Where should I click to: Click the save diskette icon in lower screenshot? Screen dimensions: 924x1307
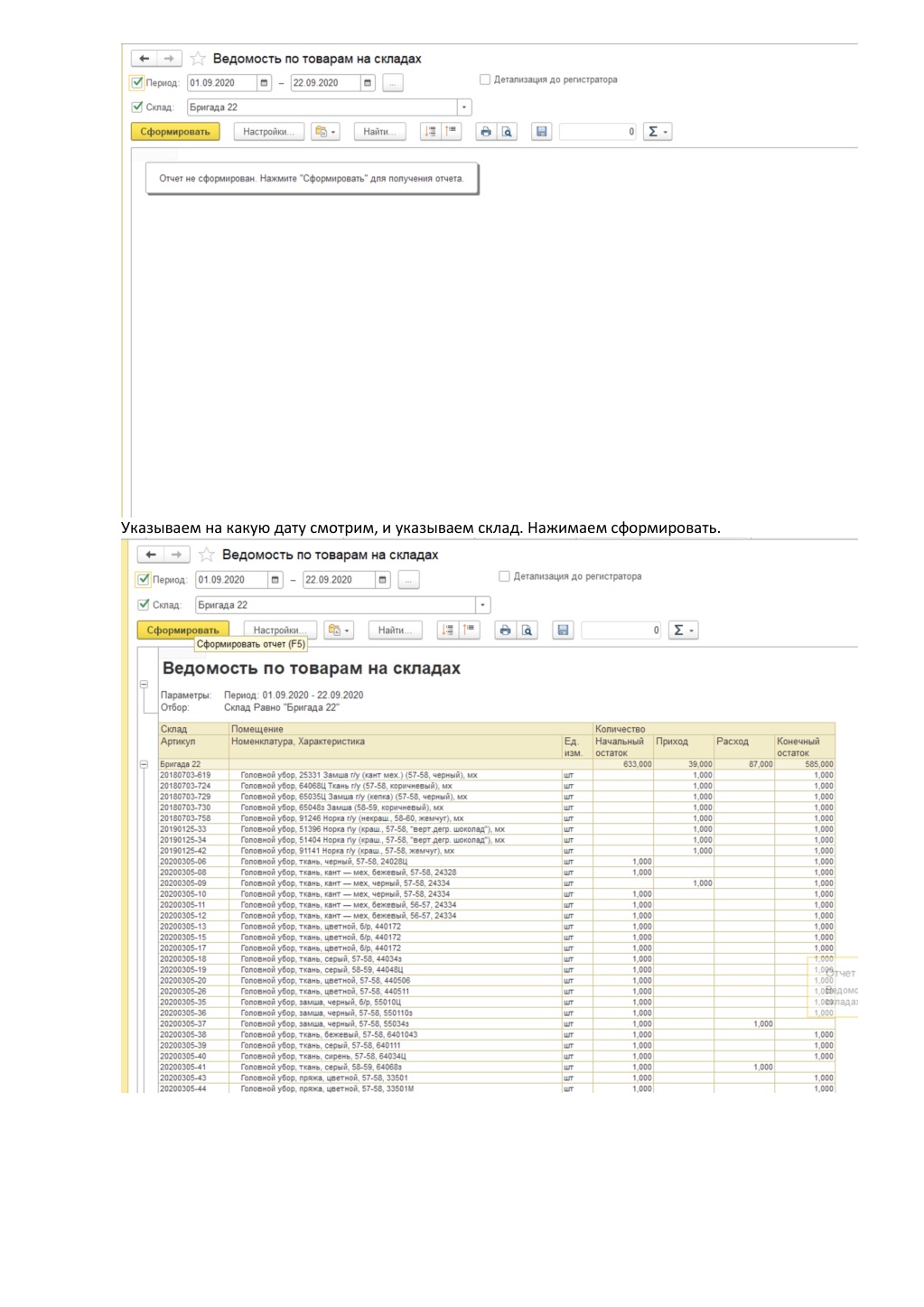[x=563, y=630]
